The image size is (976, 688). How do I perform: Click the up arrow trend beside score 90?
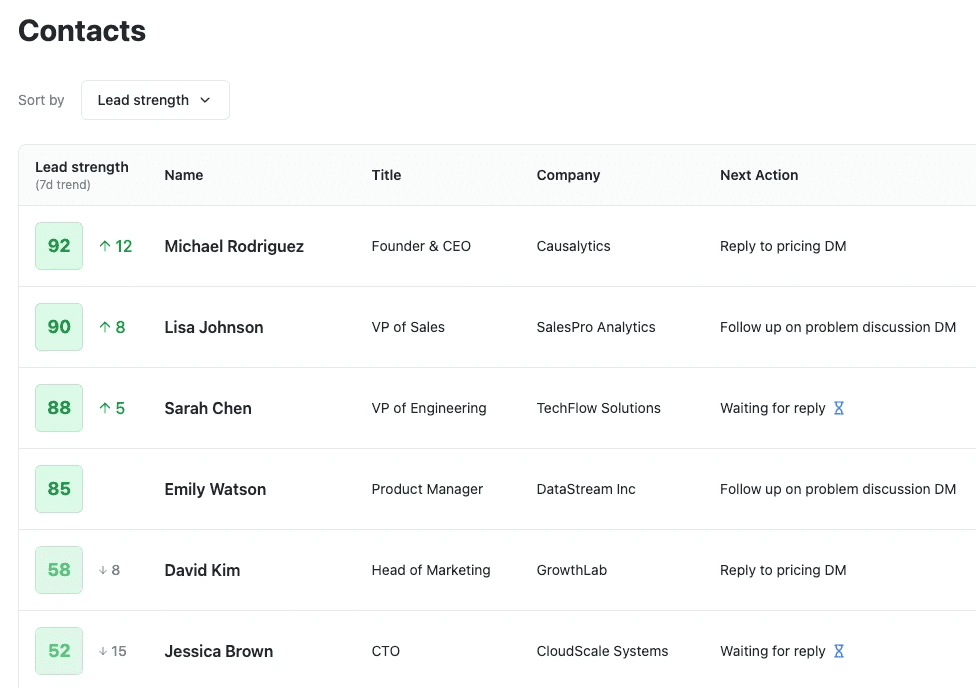(x=105, y=327)
